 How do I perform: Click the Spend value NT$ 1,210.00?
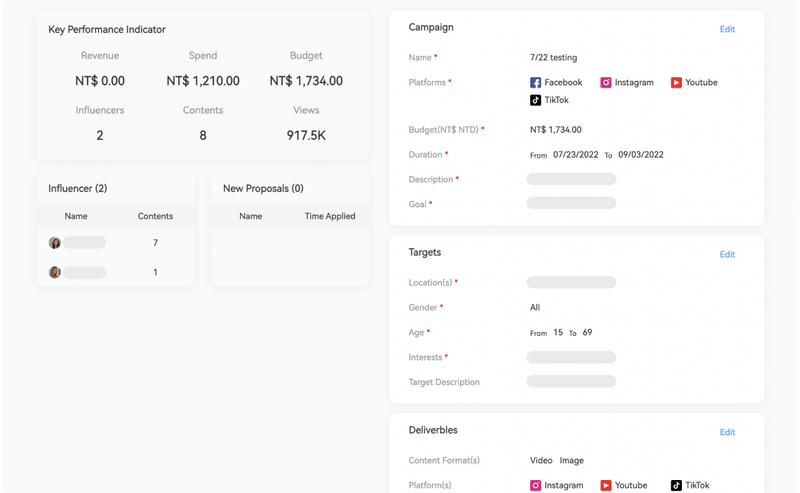(203, 81)
